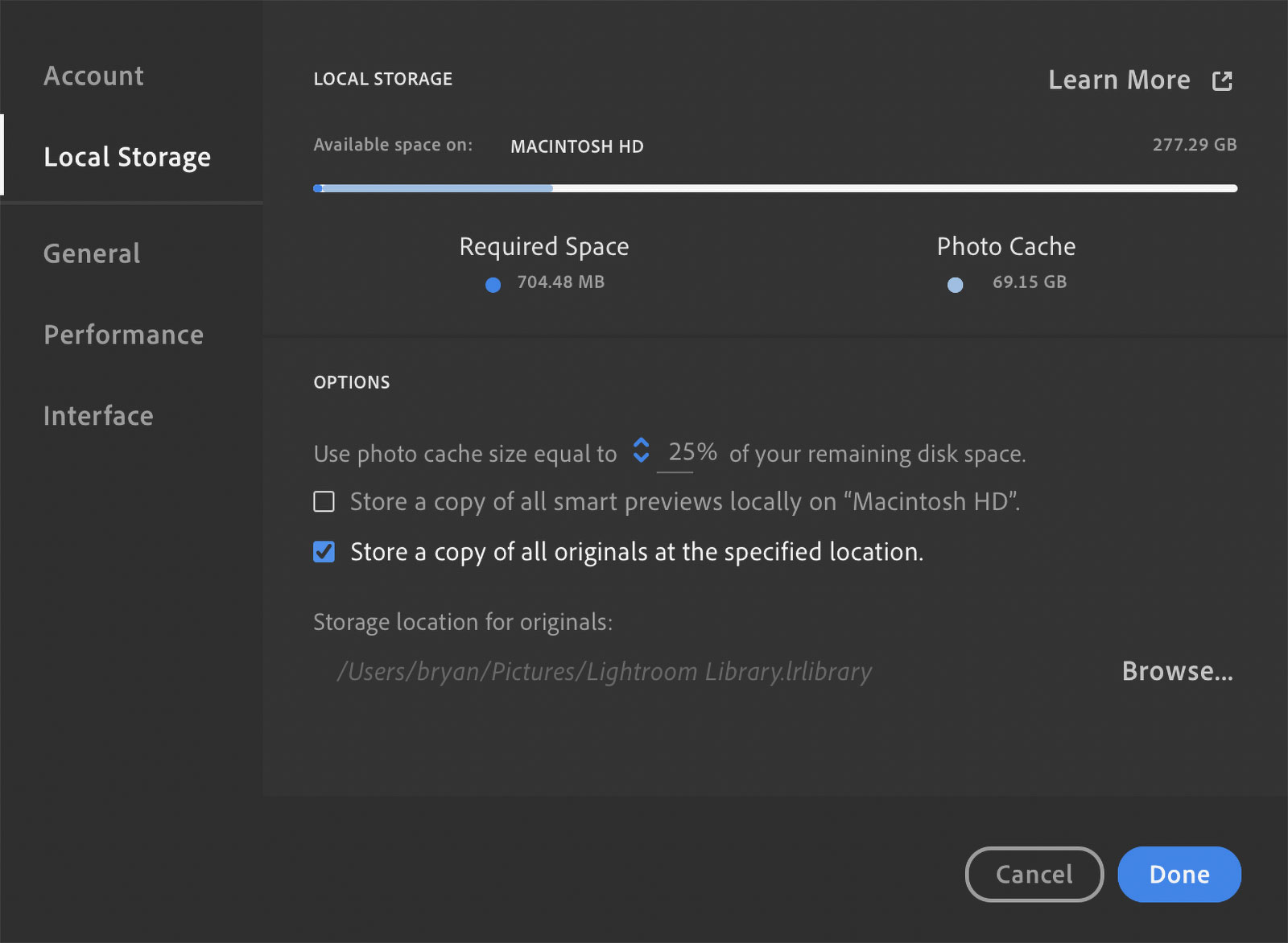Click the up arrow of the cache size stepper
The height and width of the screenshot is (943, 1288).
(x=641, y=443)
